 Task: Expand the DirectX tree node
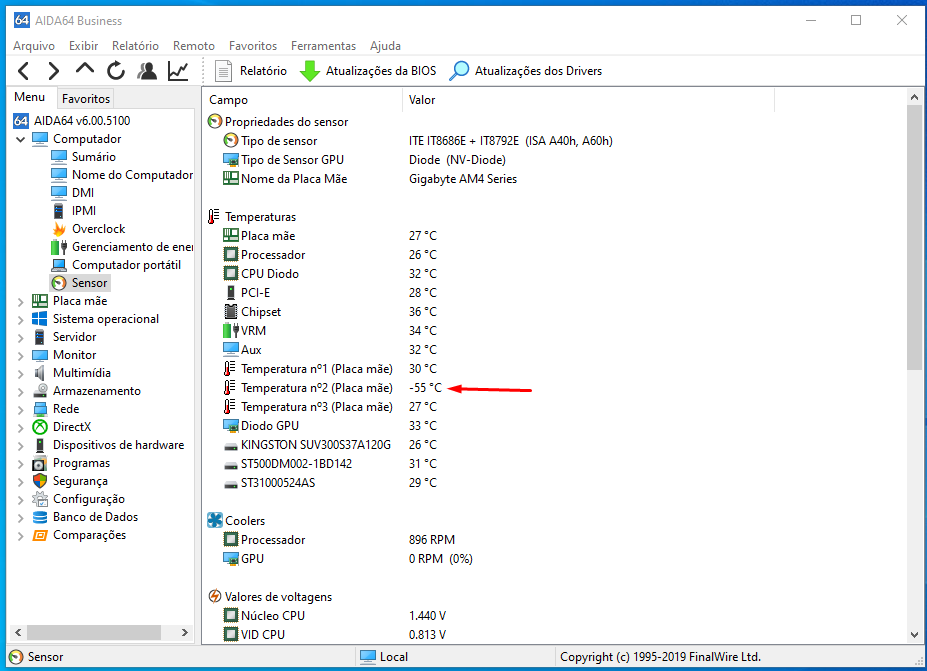click(x=21, y=428)
